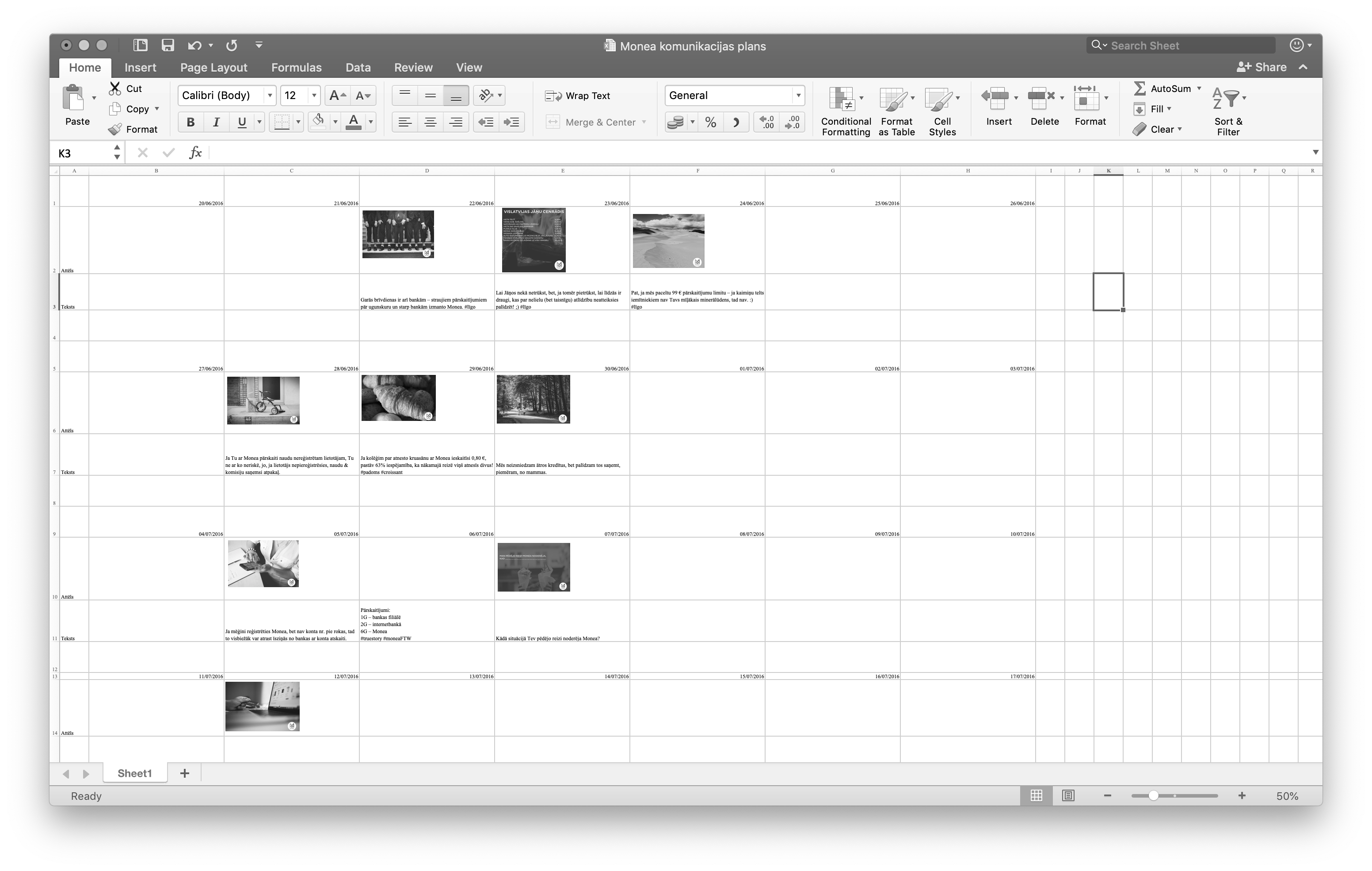
Task: Open the font name dropdown
Action: click(270, 95)
